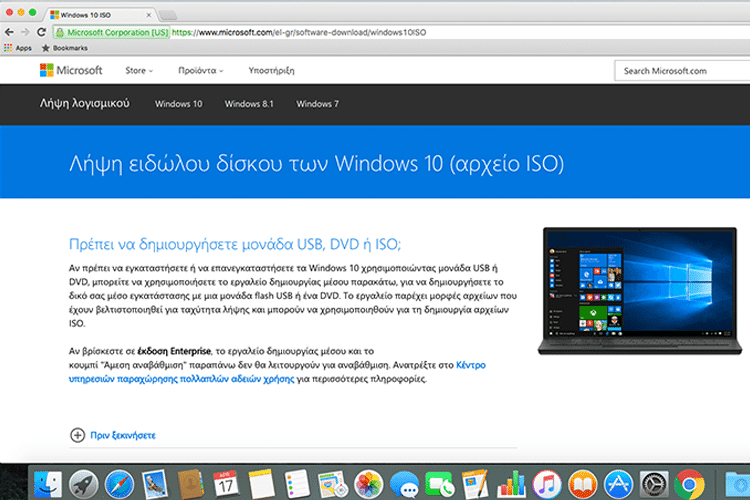Open the Apps grid shortcut in bookmarks bar
Screen dimensions: 750x500
click(18, 48)
